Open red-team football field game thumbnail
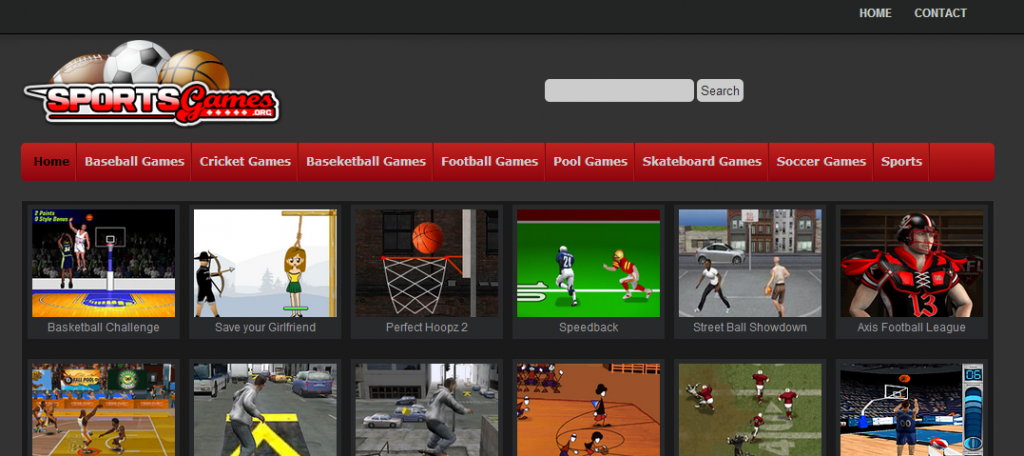1024x456 pixels. pyautogui.click(x=750, y=410)
